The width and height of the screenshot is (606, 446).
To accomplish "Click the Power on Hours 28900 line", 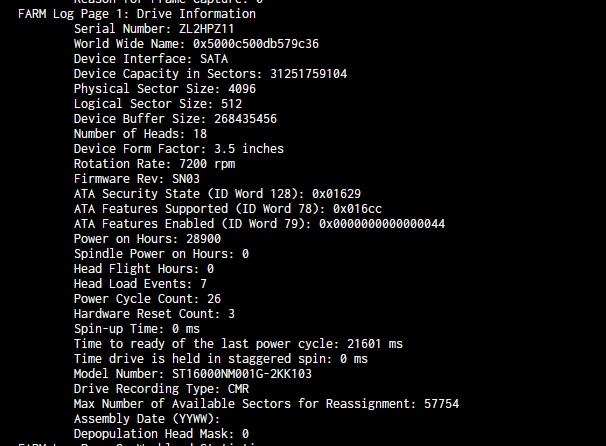I will tap(147, 239).
